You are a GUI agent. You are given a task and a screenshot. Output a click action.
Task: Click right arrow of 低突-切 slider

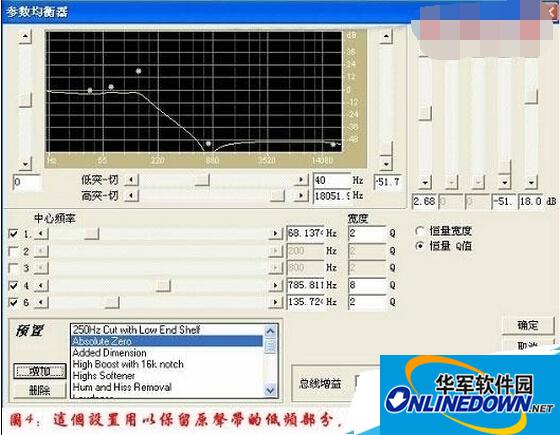pyautogui.click(x=301, y=180)
